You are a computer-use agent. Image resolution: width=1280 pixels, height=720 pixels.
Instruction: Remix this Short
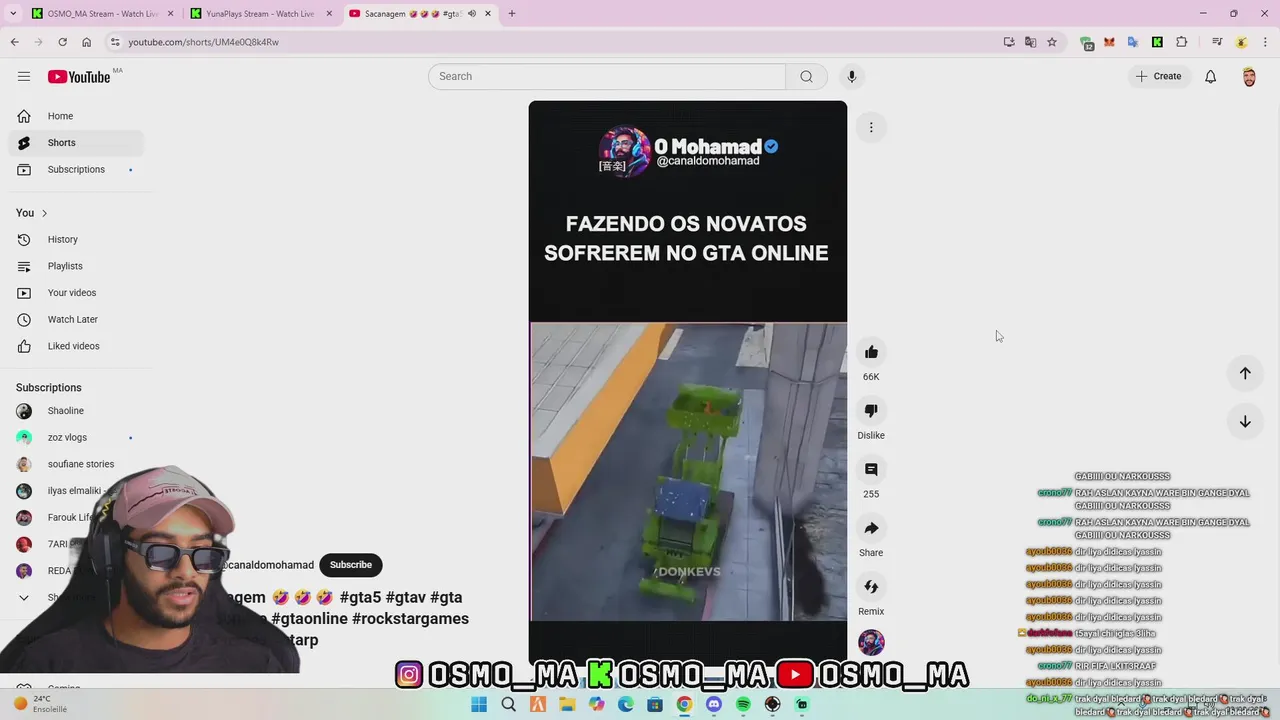tap(871, 587)
